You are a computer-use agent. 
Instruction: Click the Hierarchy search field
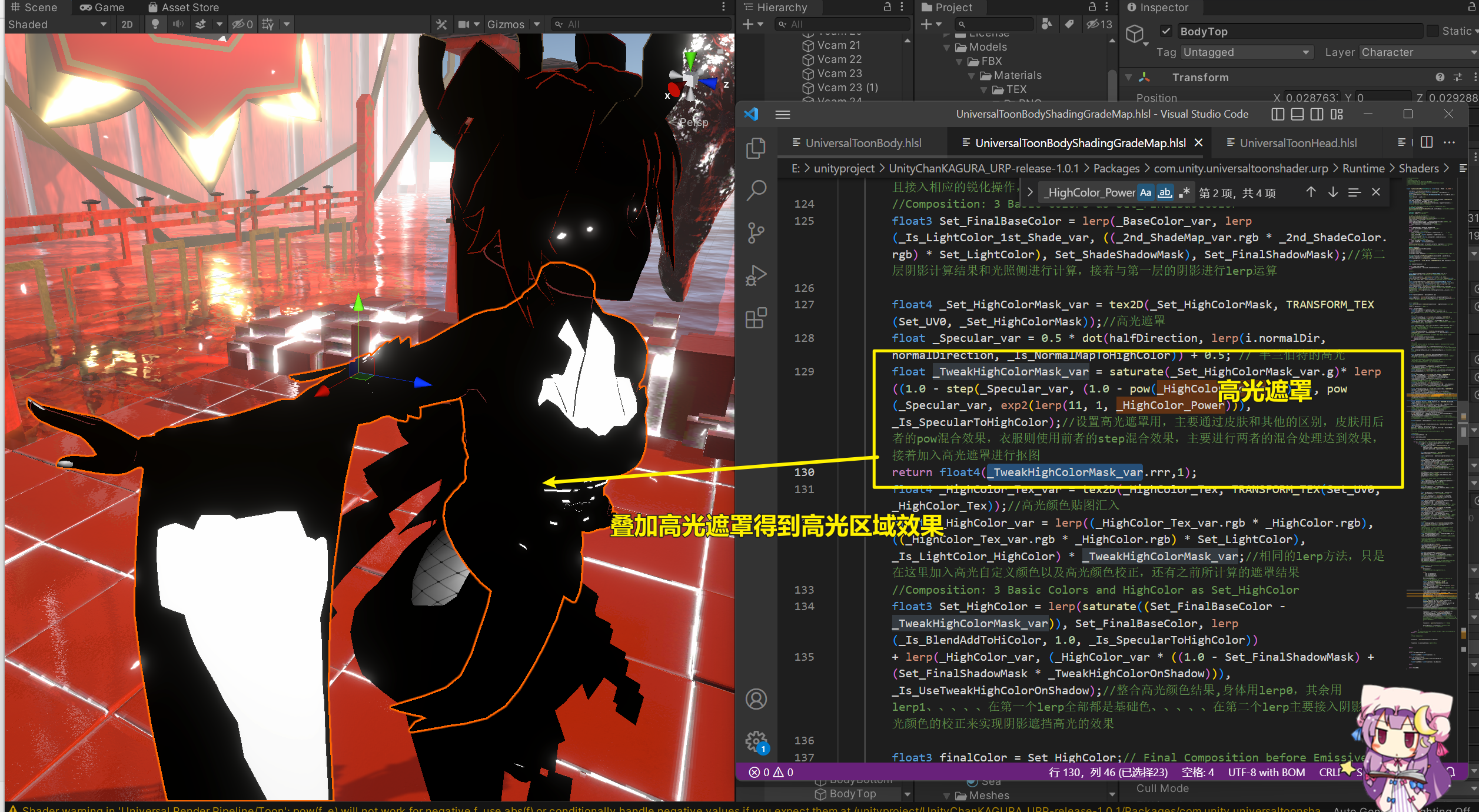click(842, 24)
